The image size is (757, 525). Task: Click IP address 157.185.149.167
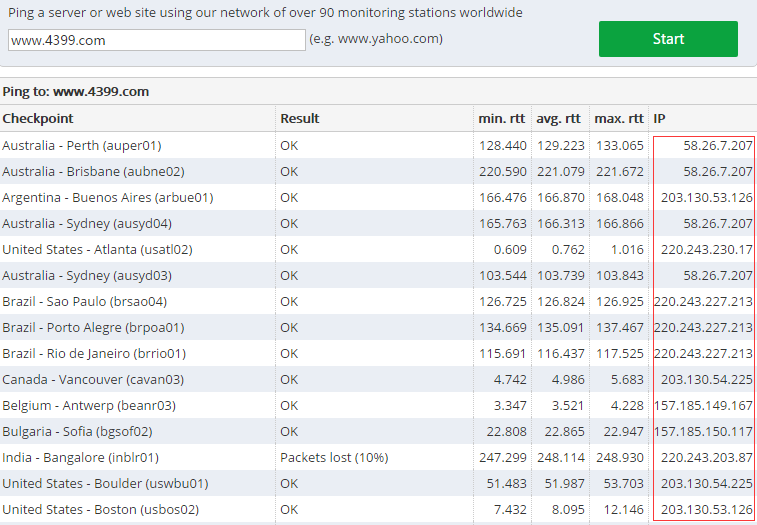(703, 406)
